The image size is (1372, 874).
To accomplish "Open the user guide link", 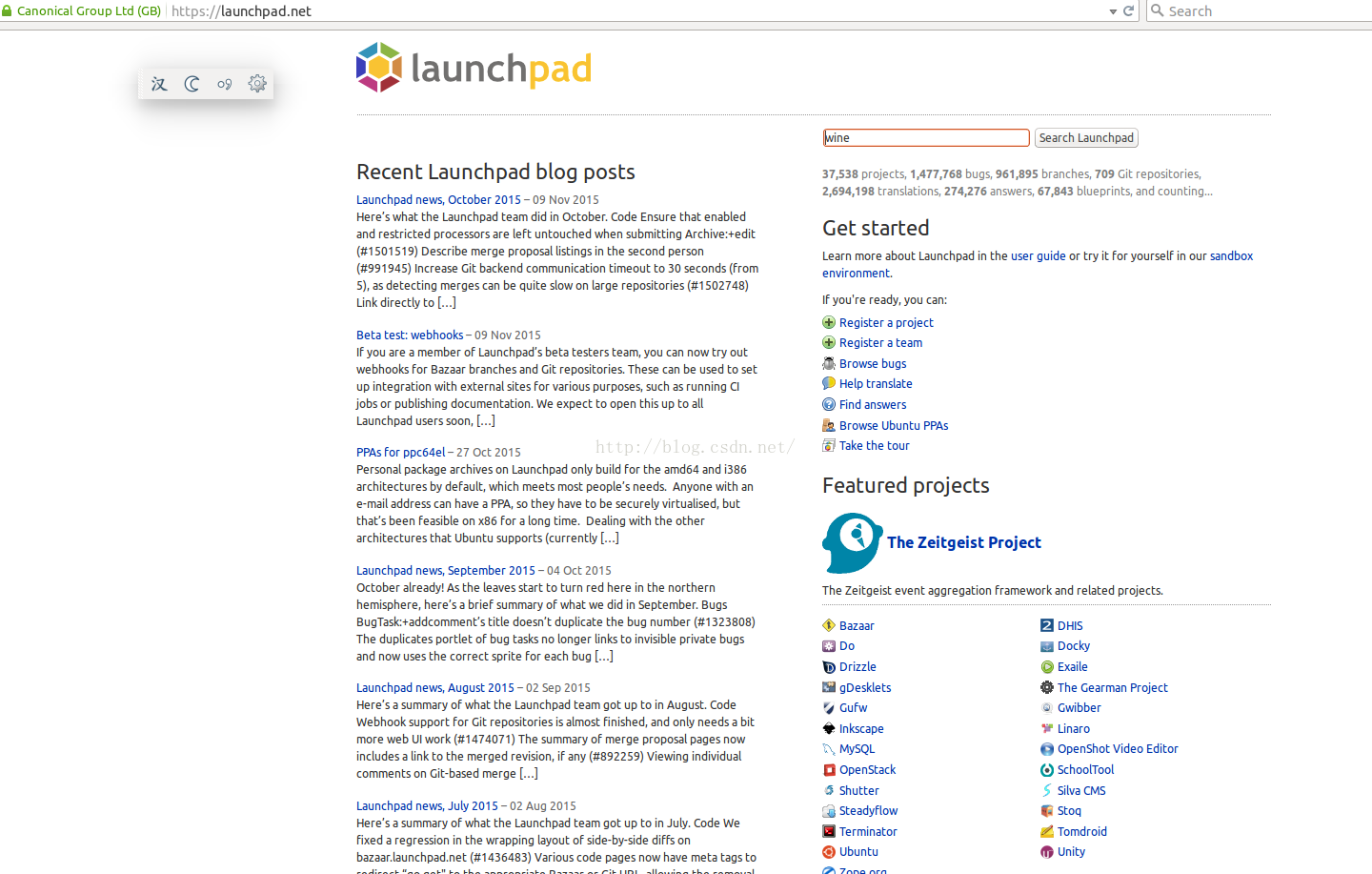I will [1038, 255].
